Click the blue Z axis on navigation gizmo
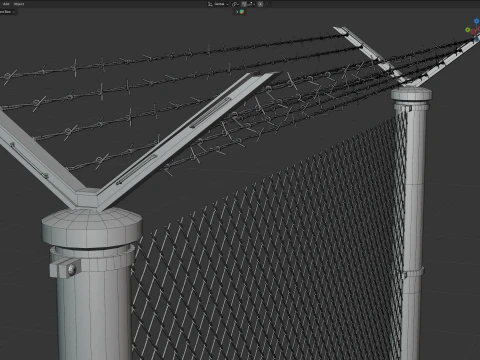Viewport: 480px width, 360px height. tap(476, 21)
